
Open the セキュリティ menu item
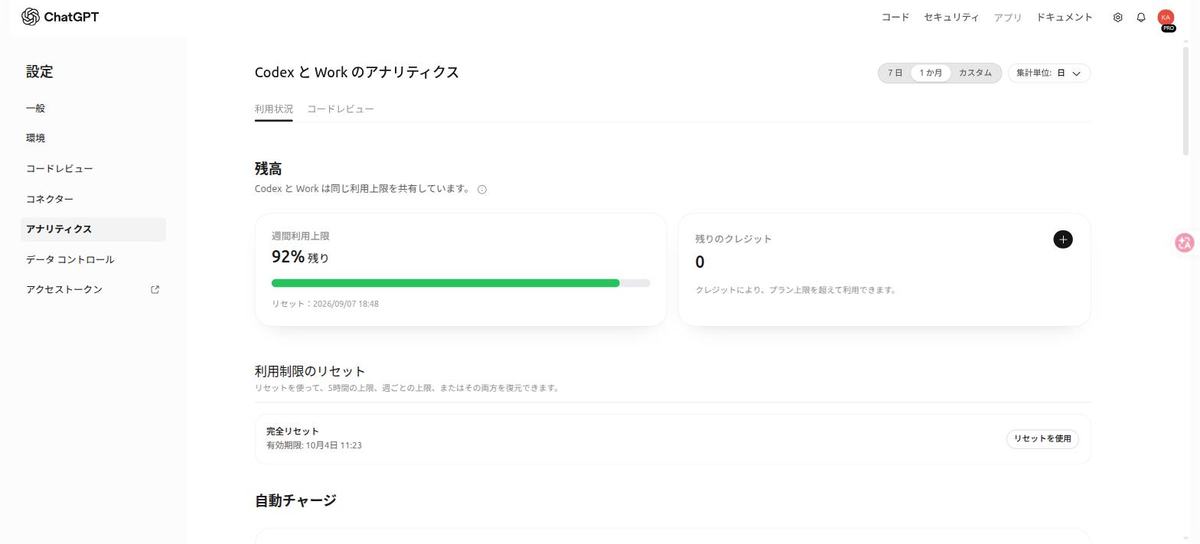(951, 17)
